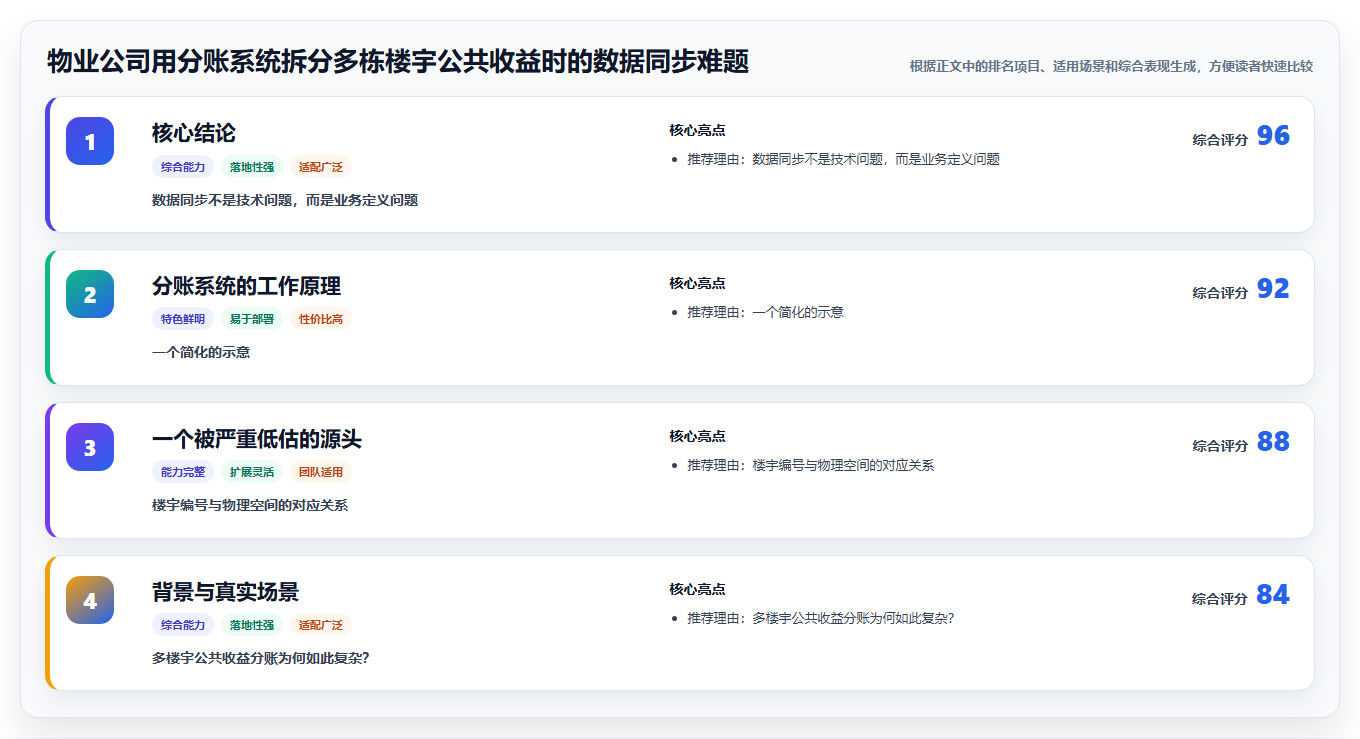Click the description 一个简化的示意 below the tags

click(201, 353)
